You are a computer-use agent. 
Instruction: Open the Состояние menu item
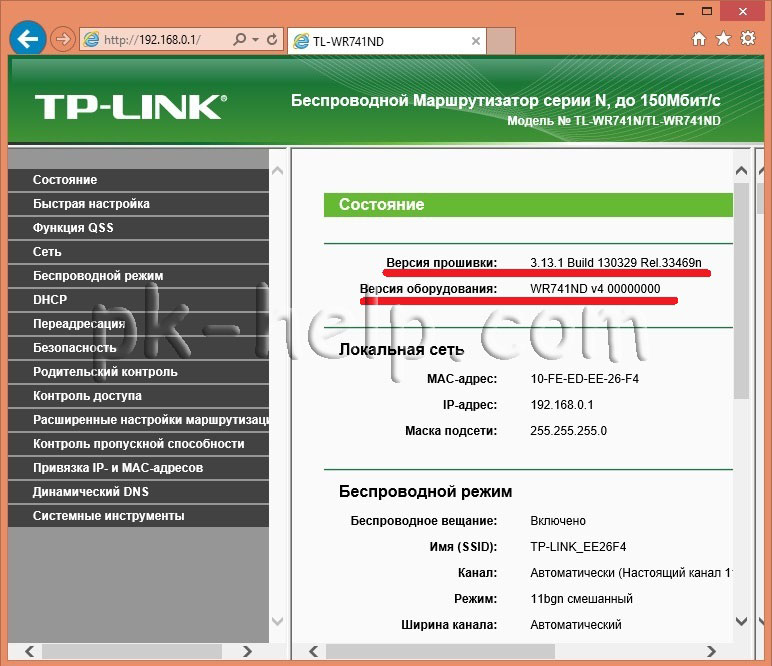tap(138, 180)
